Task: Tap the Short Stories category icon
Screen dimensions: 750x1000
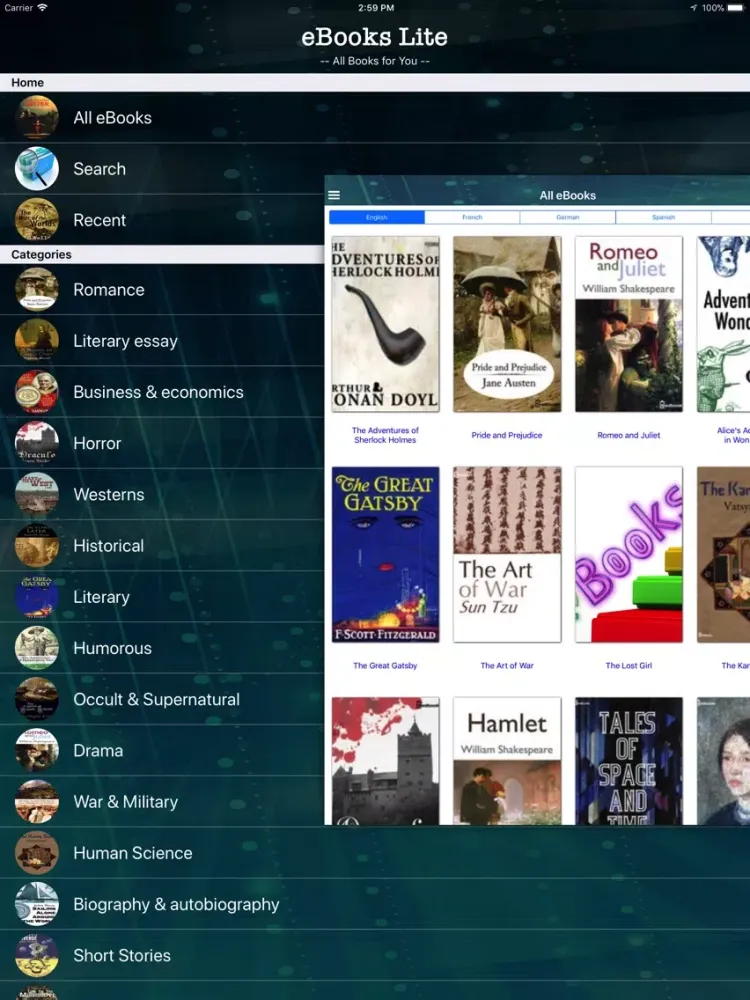Action: [37, 955]
